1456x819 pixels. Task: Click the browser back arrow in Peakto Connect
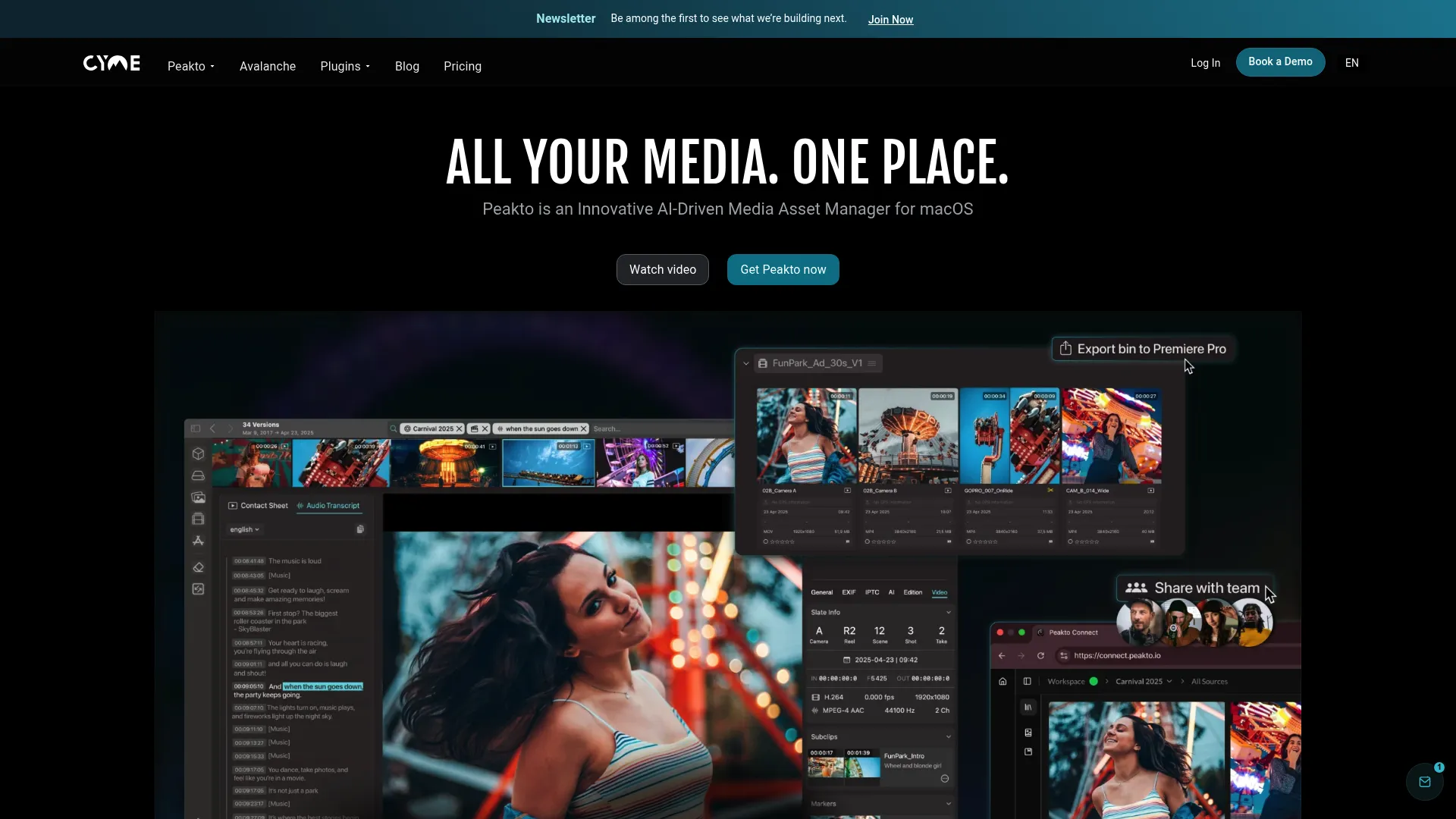1002,655
